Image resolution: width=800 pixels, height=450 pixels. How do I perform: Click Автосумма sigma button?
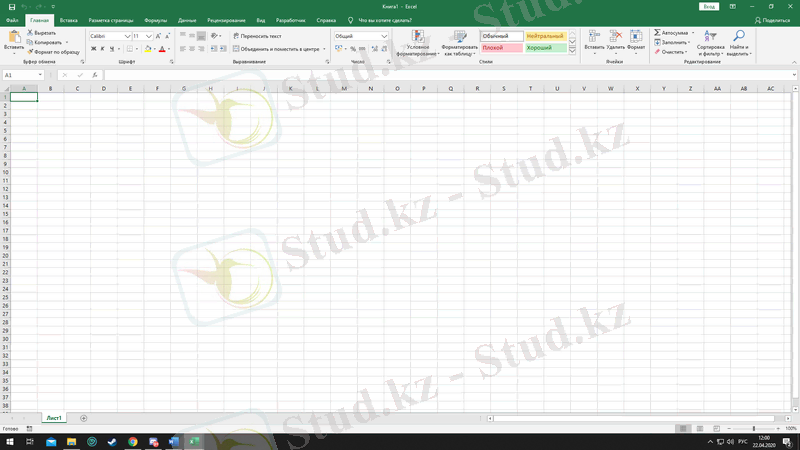point(671,33)
